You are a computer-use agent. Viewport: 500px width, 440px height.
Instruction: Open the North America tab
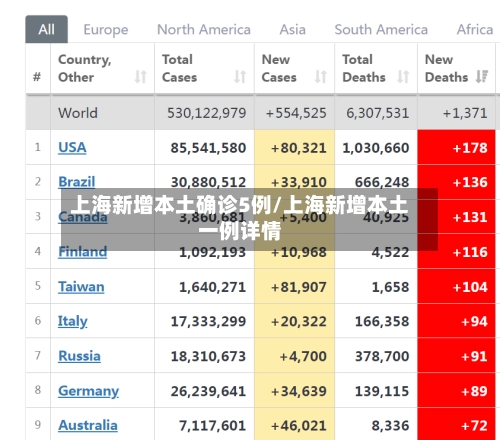click(x=204, y=30)
